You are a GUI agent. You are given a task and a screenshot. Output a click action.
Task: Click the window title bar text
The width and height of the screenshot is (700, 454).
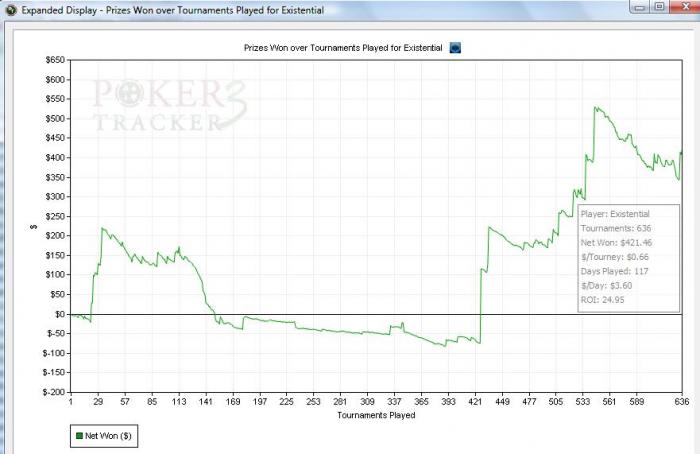pyautogui.click(x=173, y=10)
